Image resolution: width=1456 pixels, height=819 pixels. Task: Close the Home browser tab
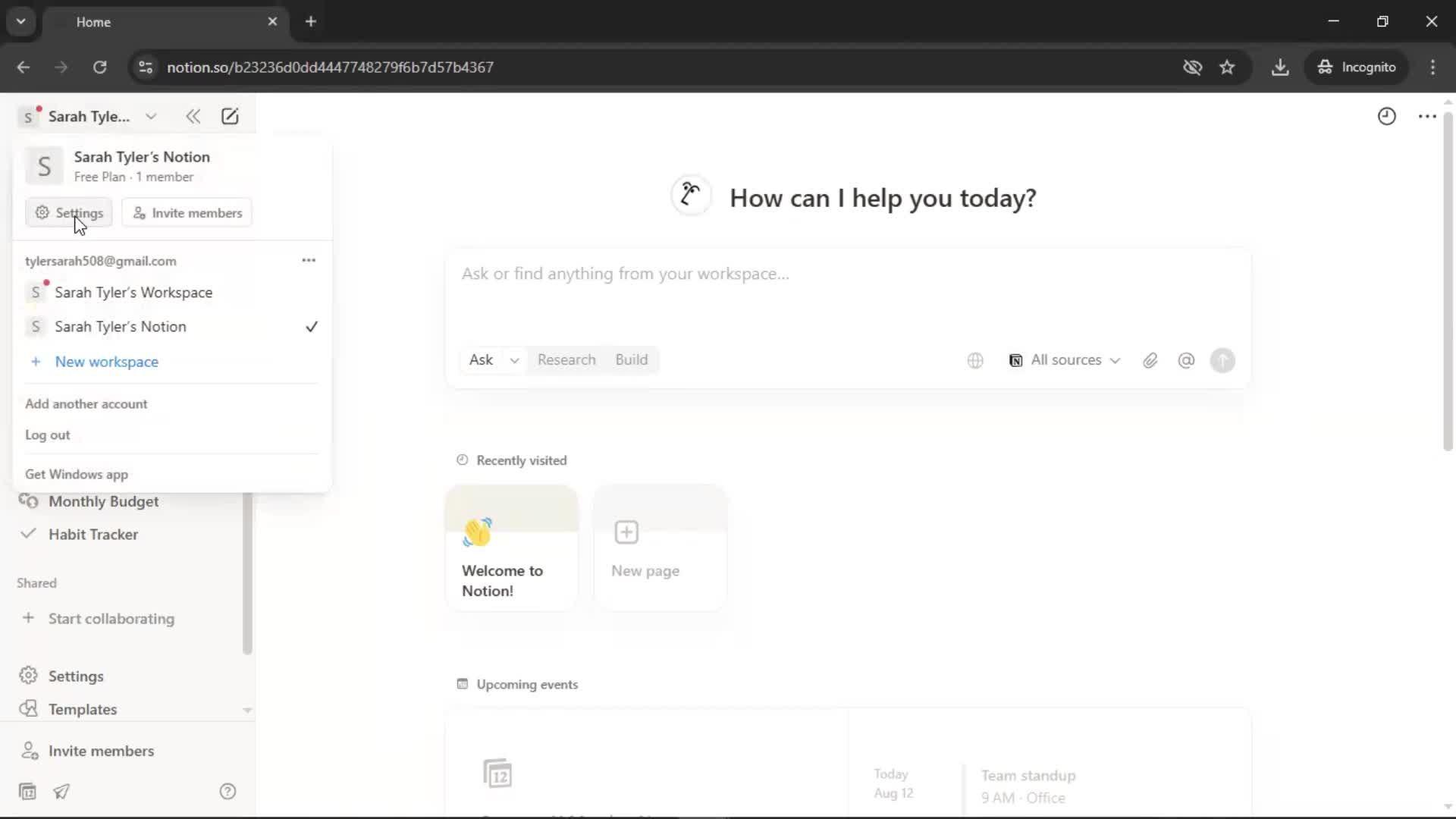point(272,21)
